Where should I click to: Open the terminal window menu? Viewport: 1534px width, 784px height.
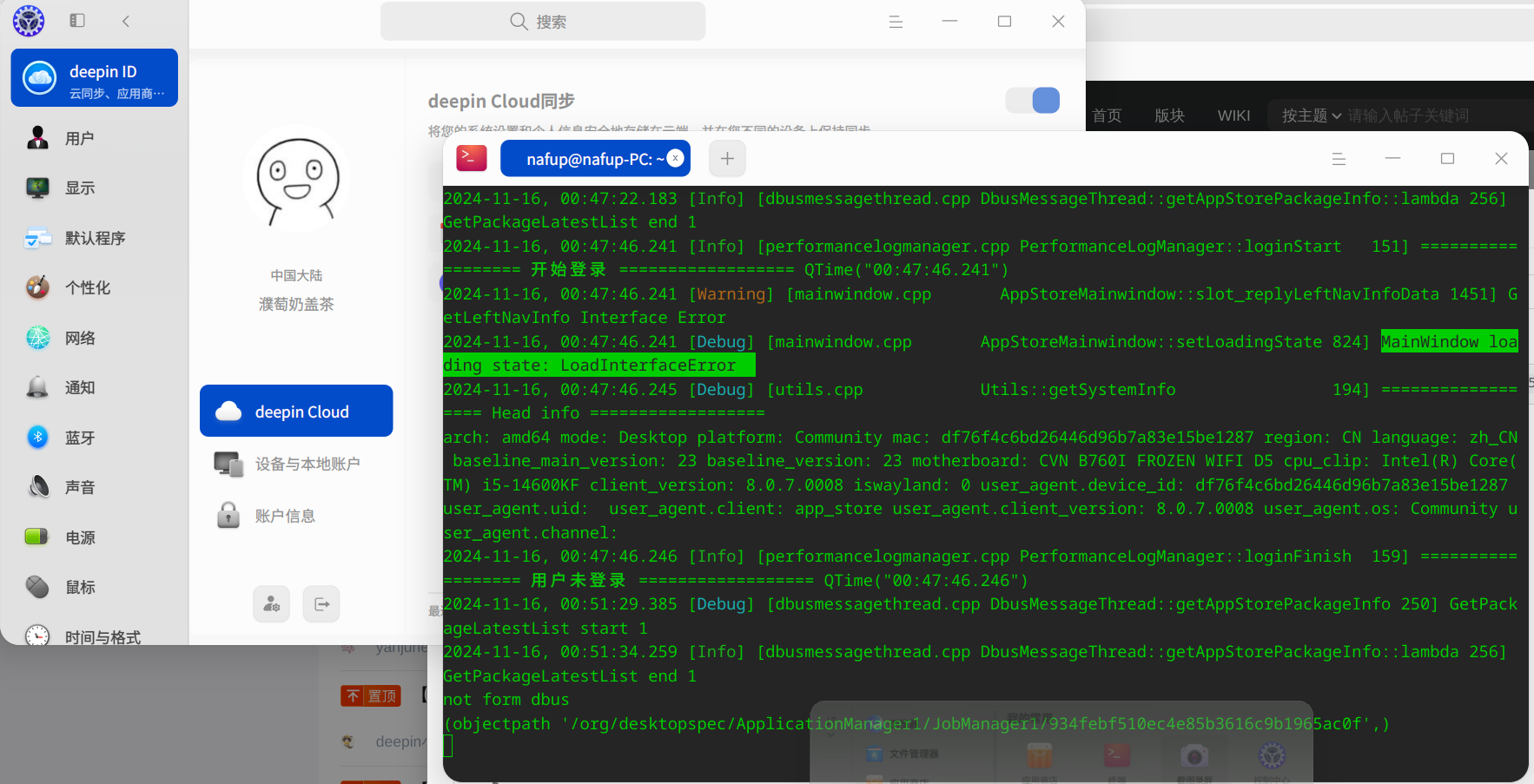(1339, 159)
